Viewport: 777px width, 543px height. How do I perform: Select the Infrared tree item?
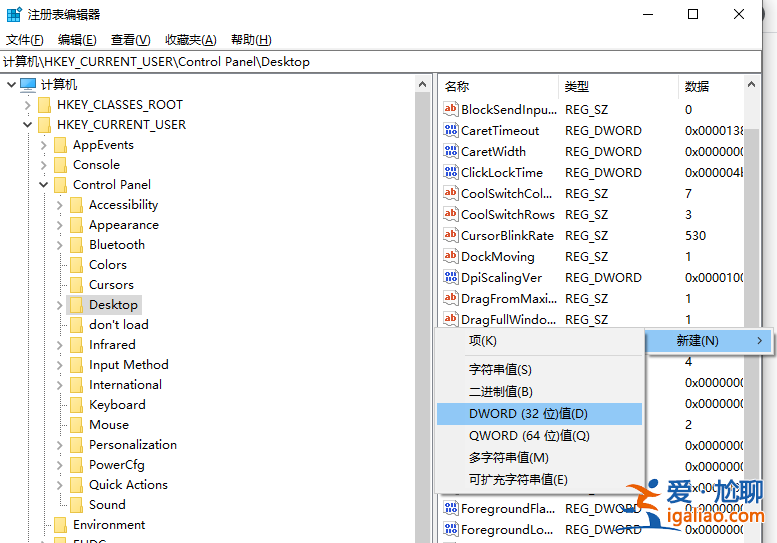pyautogui.click(x=112, y=345)
